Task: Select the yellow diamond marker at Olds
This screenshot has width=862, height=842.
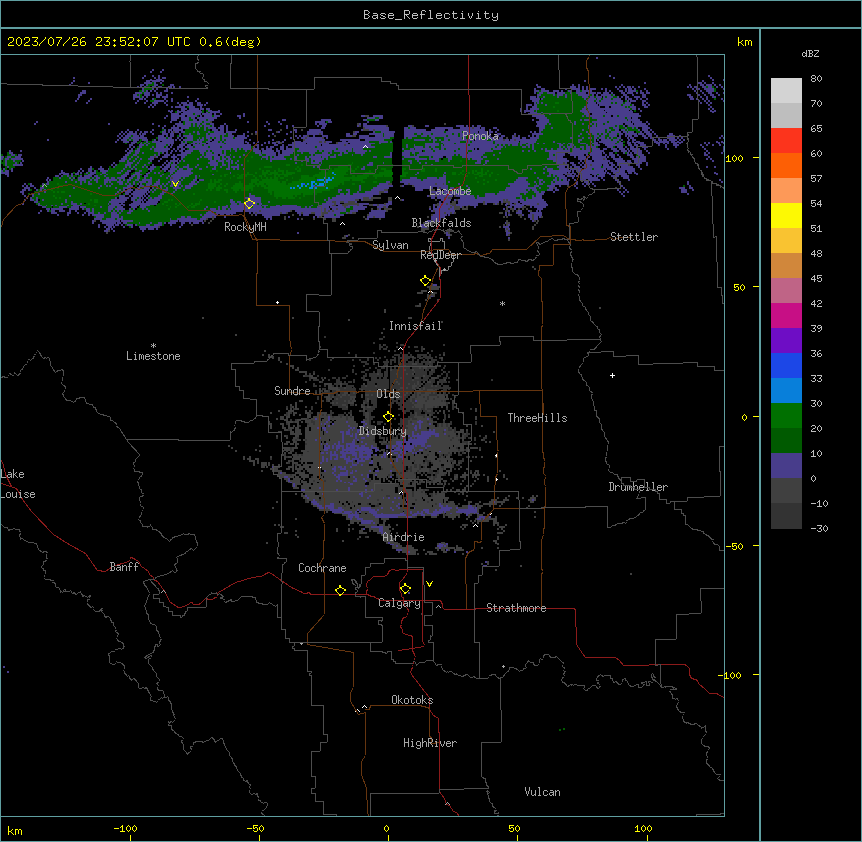Action: (x=388, y=417)
